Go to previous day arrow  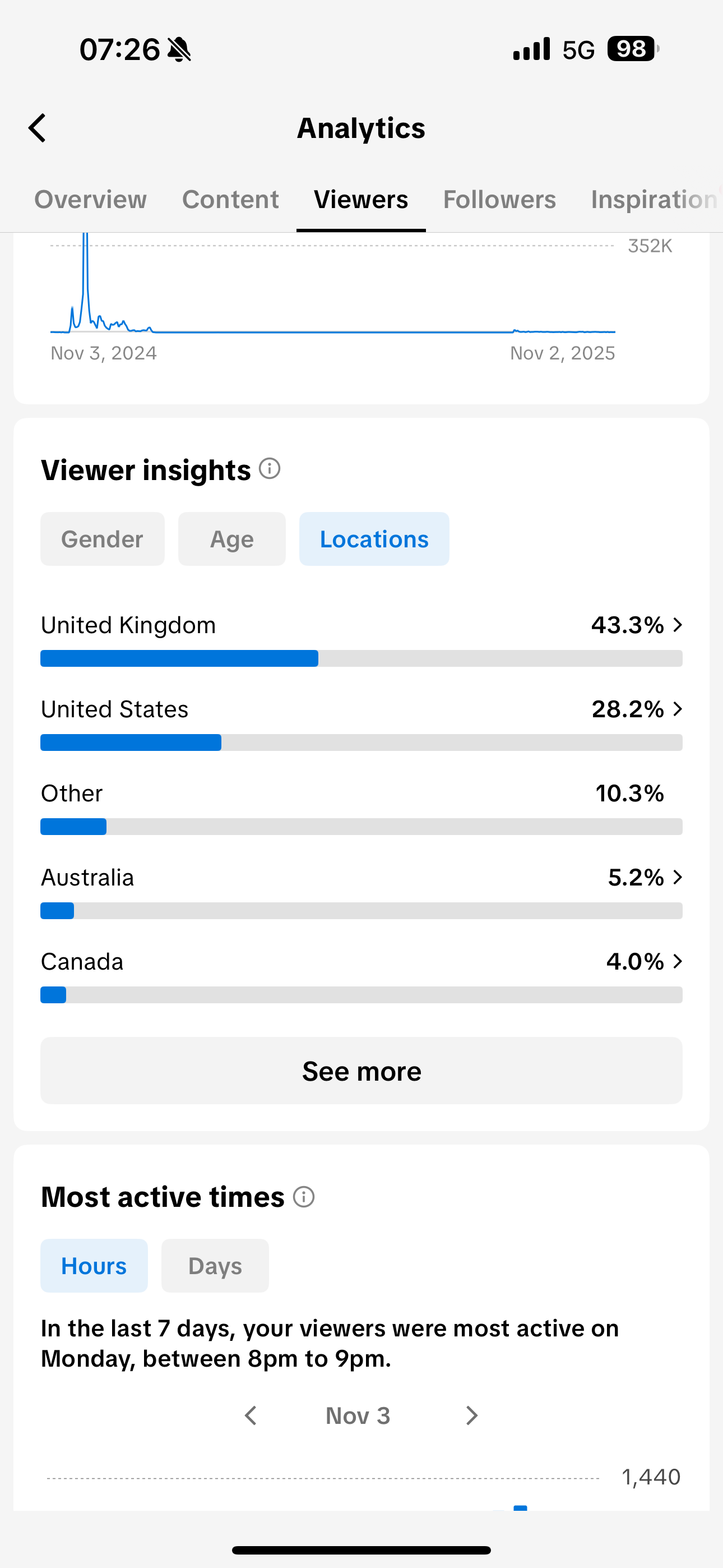(250, 1415)
